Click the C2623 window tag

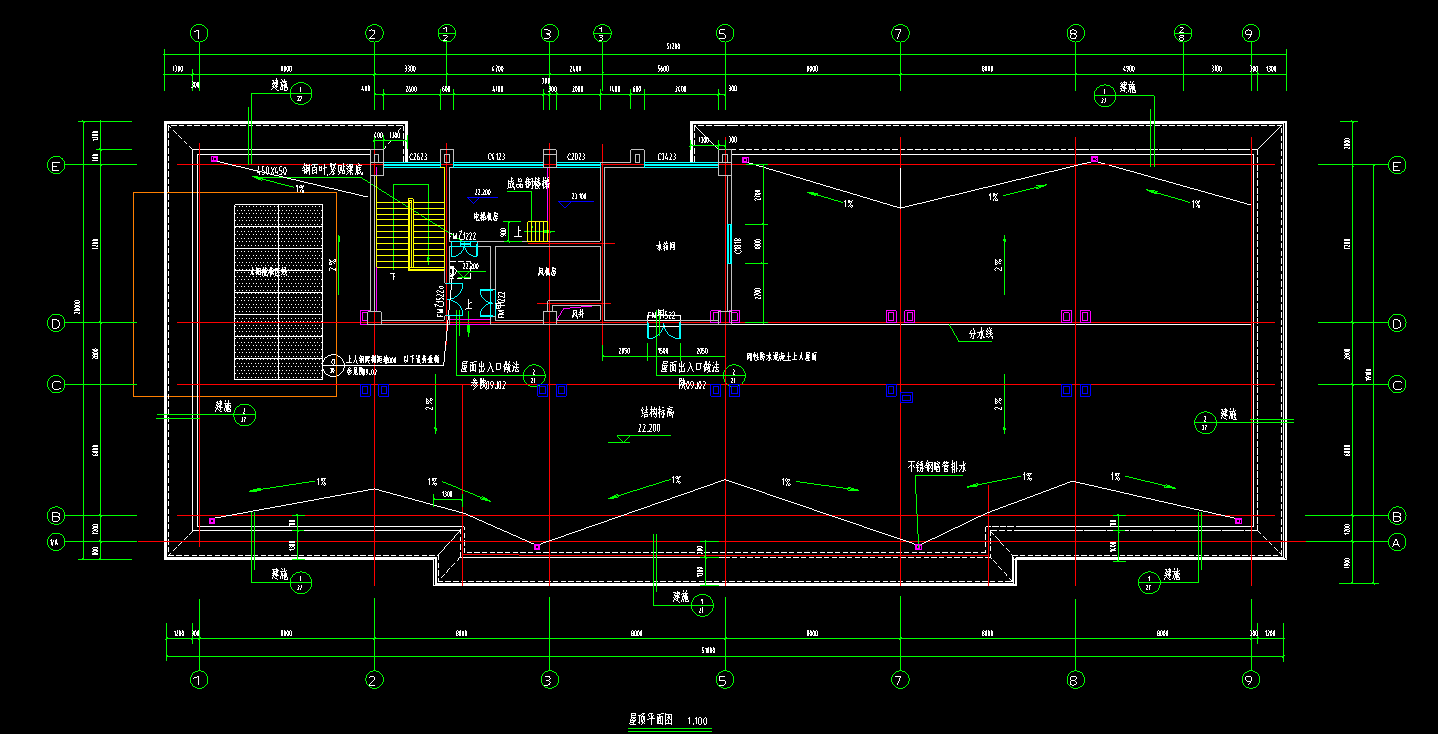(416, 157)
